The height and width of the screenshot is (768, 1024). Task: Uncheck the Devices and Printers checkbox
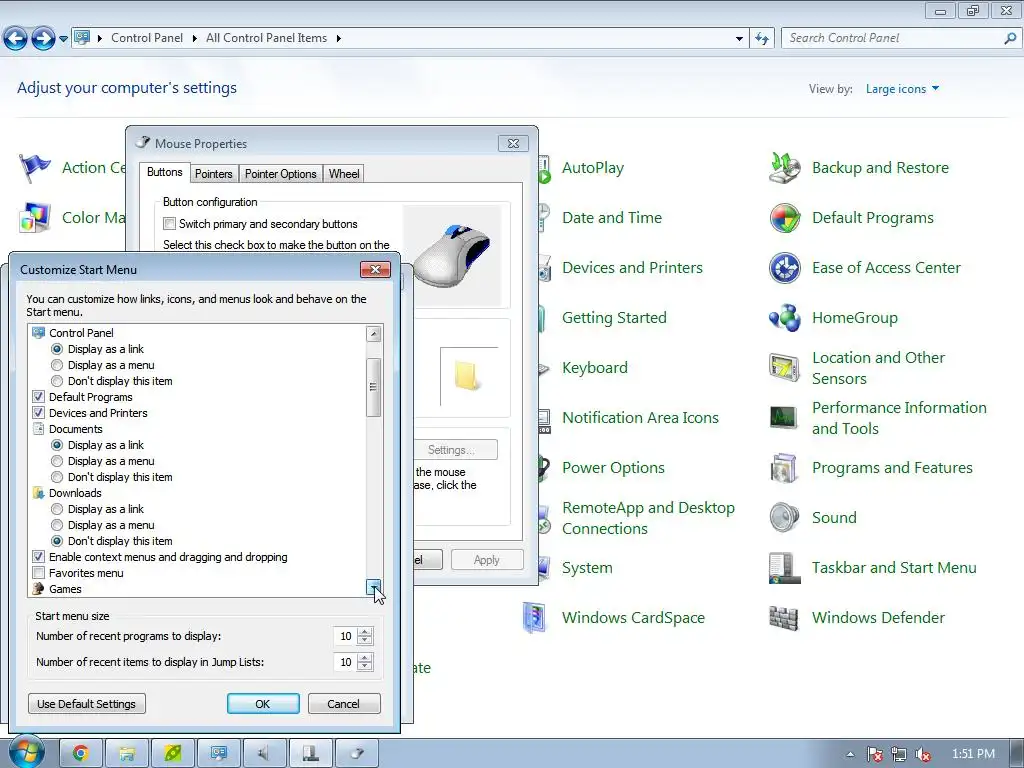[39, 413]
